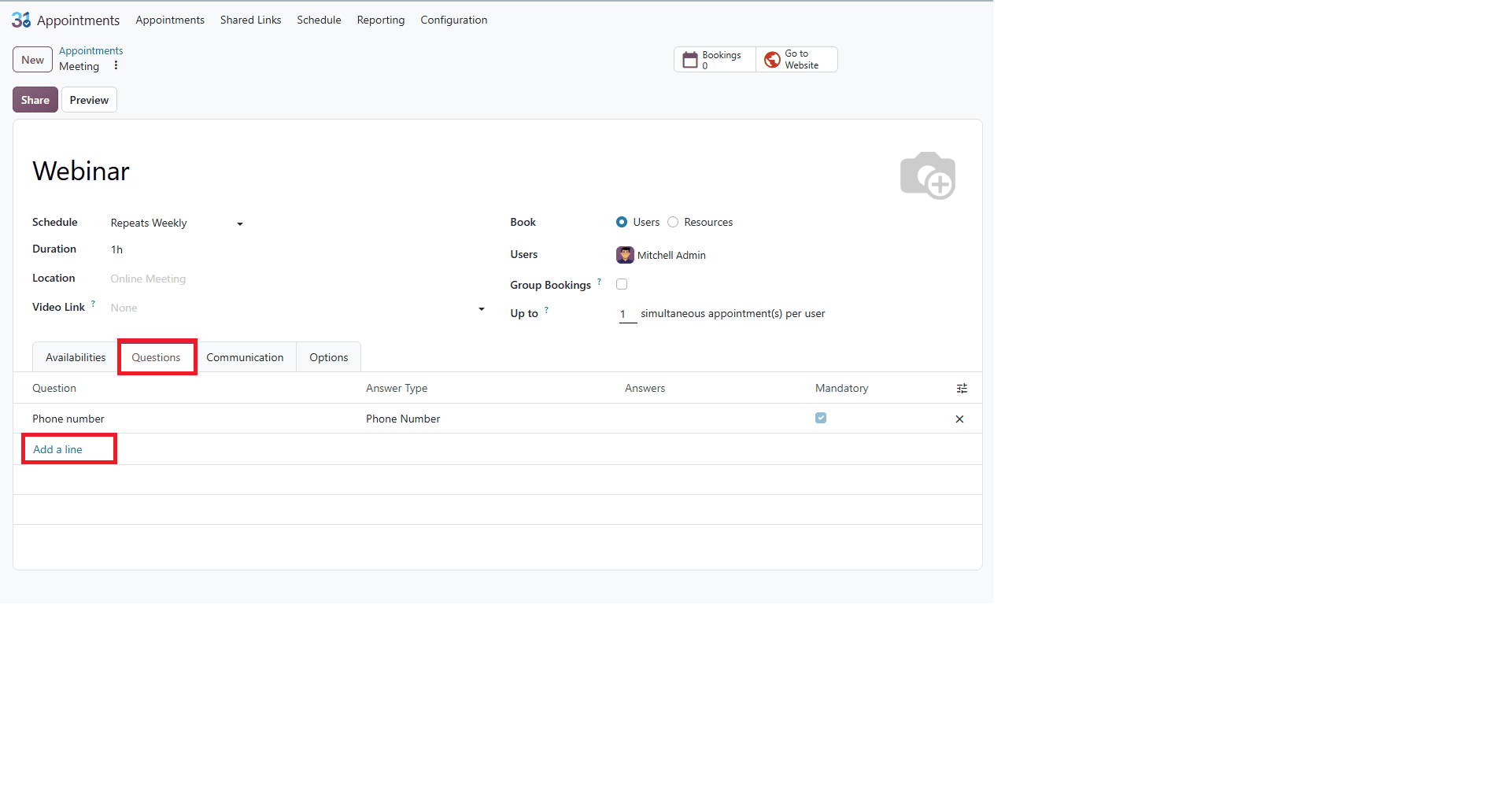
Task: Click the Share button
Action: pos(35,100)
